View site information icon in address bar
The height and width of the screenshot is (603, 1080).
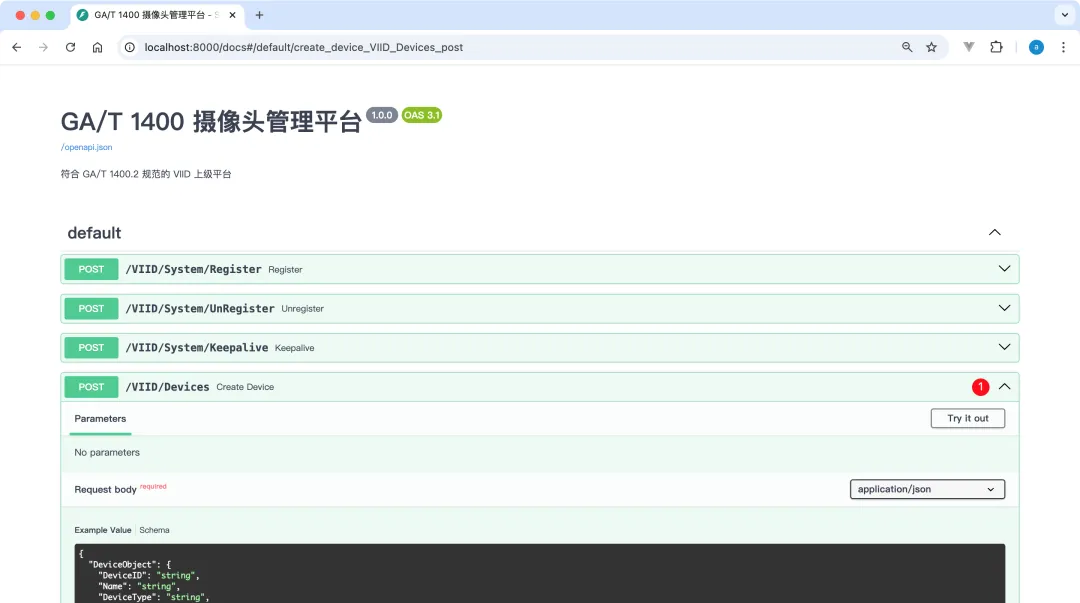[x=129, y=48]
